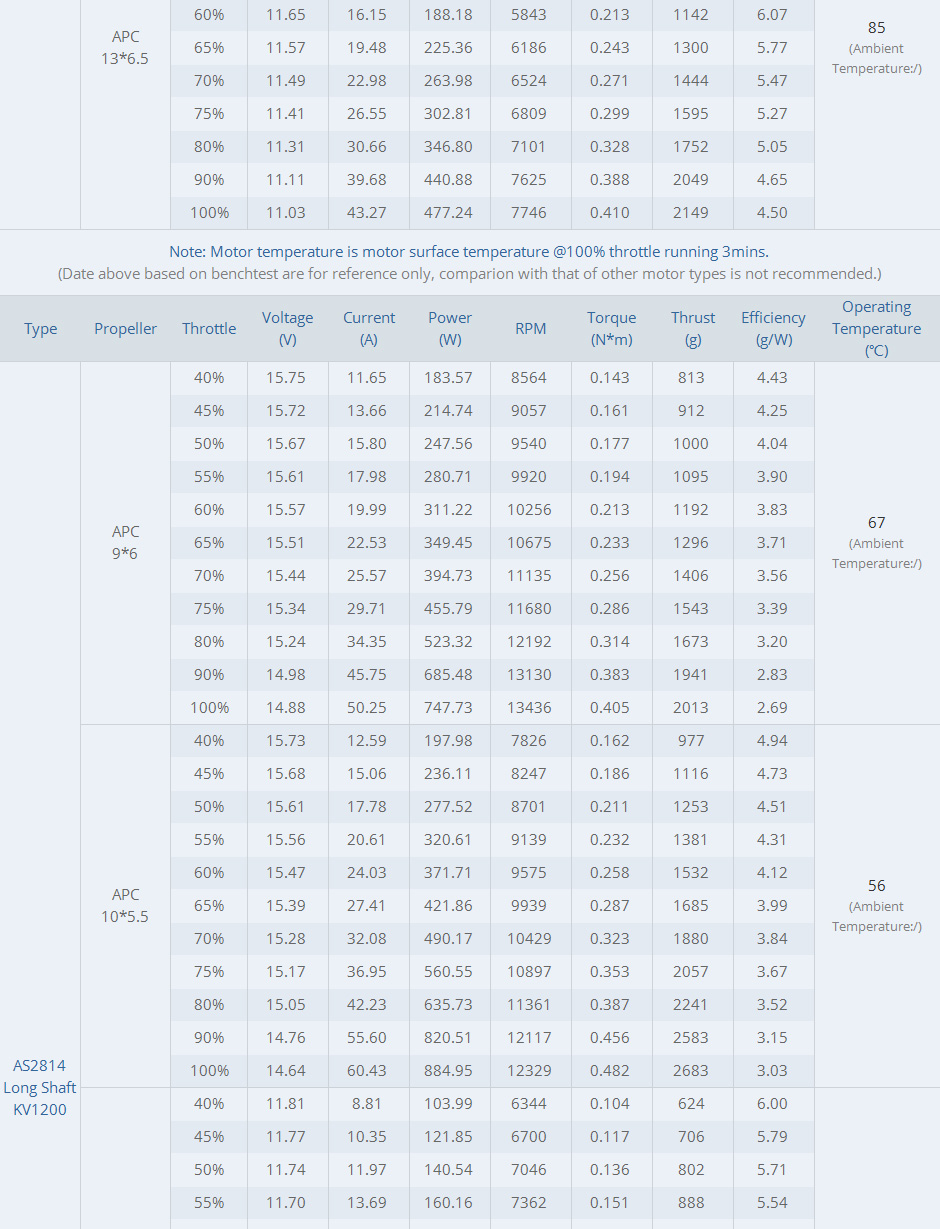This screenshot has height=1229, width=940.
Task: Click the Thrust (g) column header
Action: click(x=693, y=329)
